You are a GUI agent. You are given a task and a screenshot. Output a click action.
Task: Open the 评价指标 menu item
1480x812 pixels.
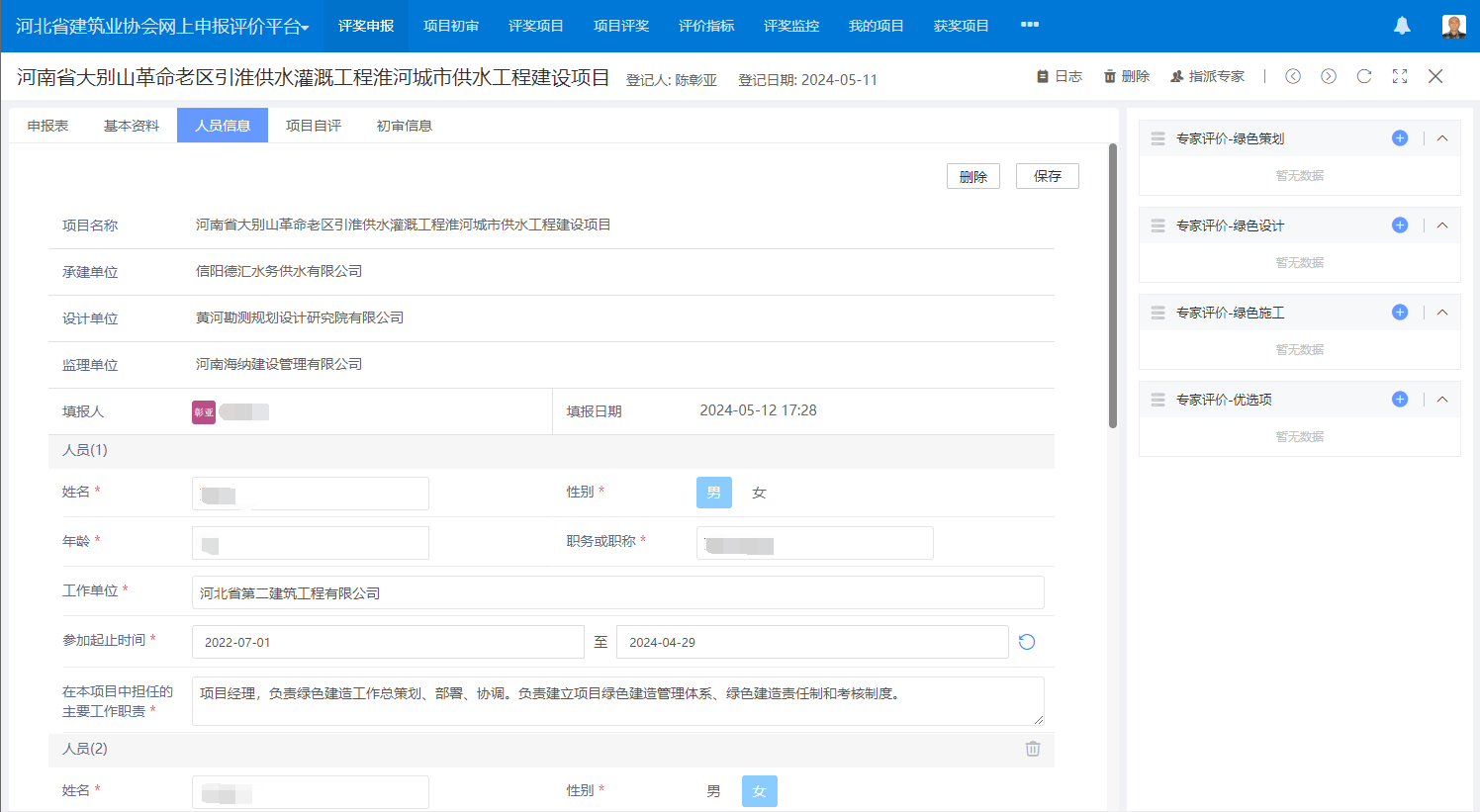706,26
